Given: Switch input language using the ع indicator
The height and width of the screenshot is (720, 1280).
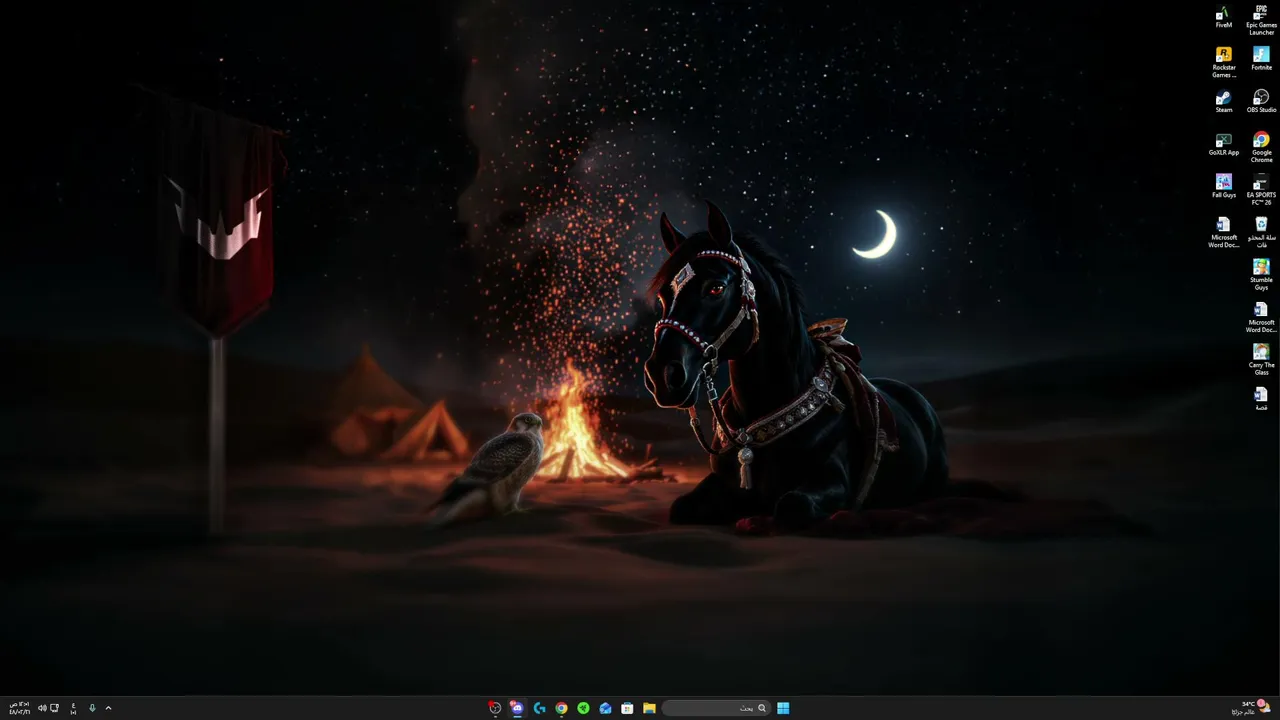Looking at the screenshot, I should (x=74, y=708).
